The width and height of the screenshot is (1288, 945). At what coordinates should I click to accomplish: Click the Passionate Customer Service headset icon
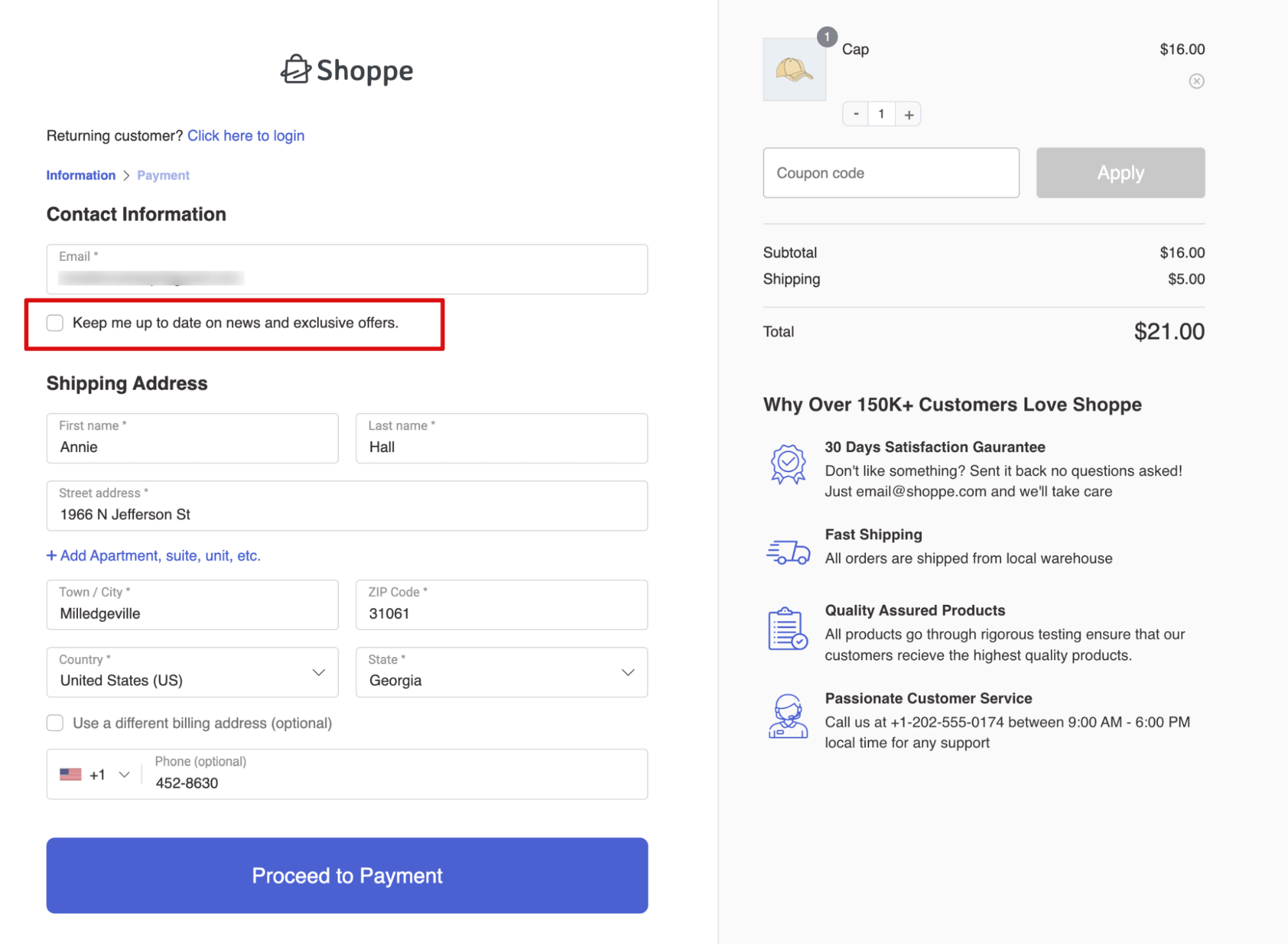tap(787, 717)
